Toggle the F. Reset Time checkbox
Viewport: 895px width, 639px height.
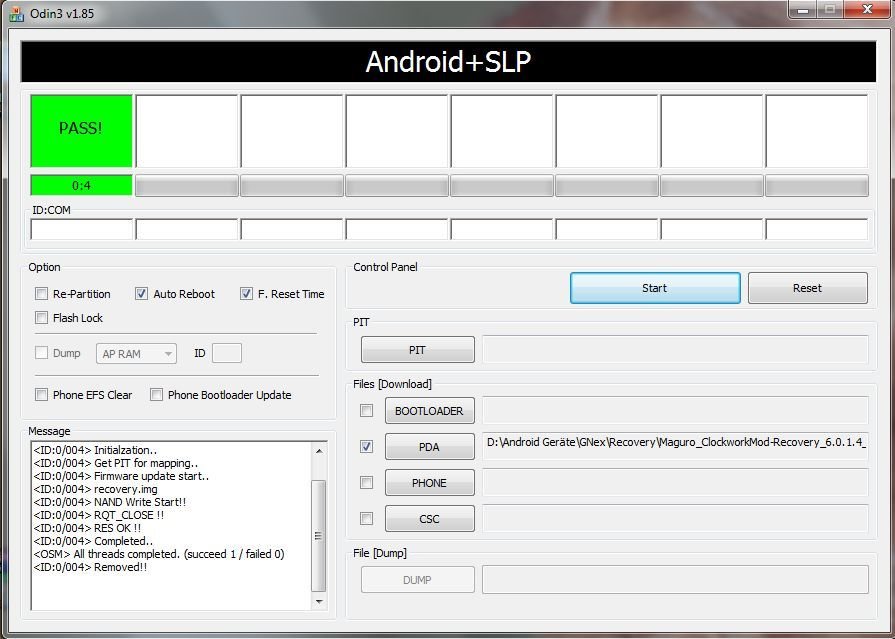click(246, 294)
